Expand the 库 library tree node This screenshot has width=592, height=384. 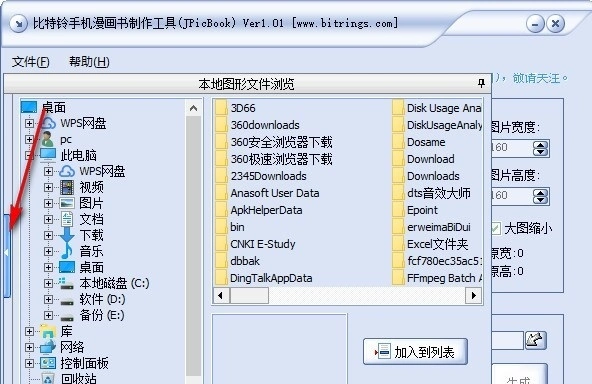[29, 332]
